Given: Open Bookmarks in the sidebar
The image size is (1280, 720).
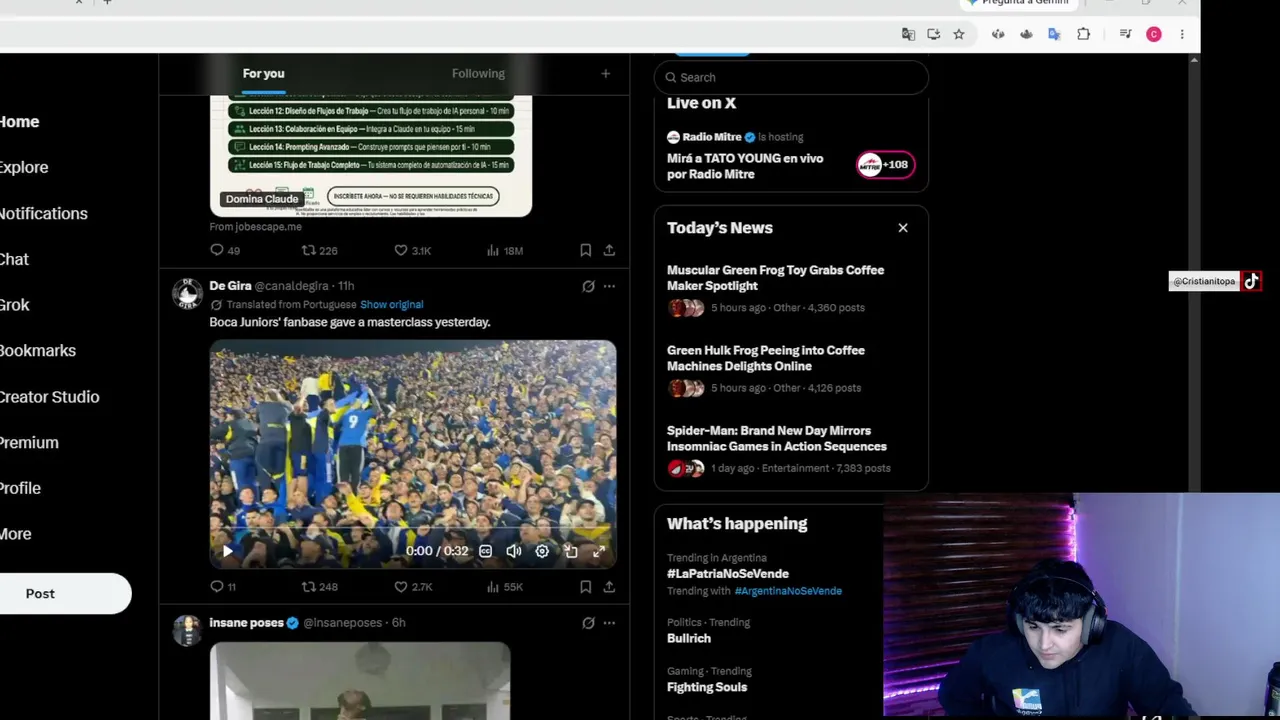Looking at the screenshot, I should (x=37, y=351).
